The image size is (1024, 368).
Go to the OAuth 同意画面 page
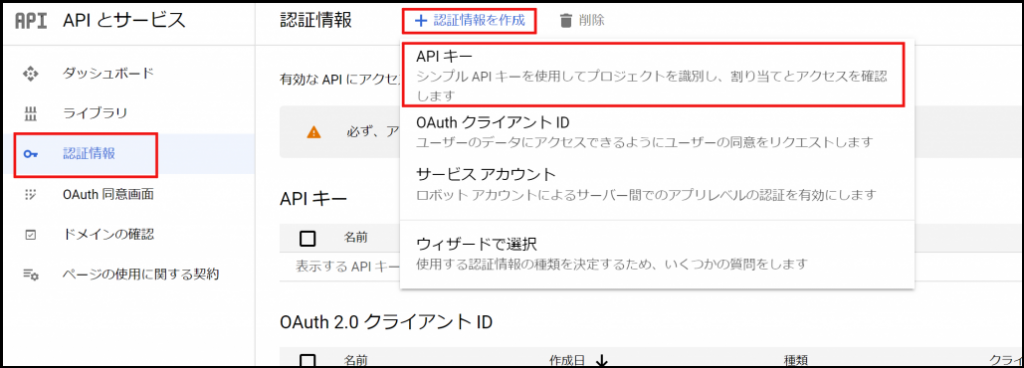coord(108,194)
